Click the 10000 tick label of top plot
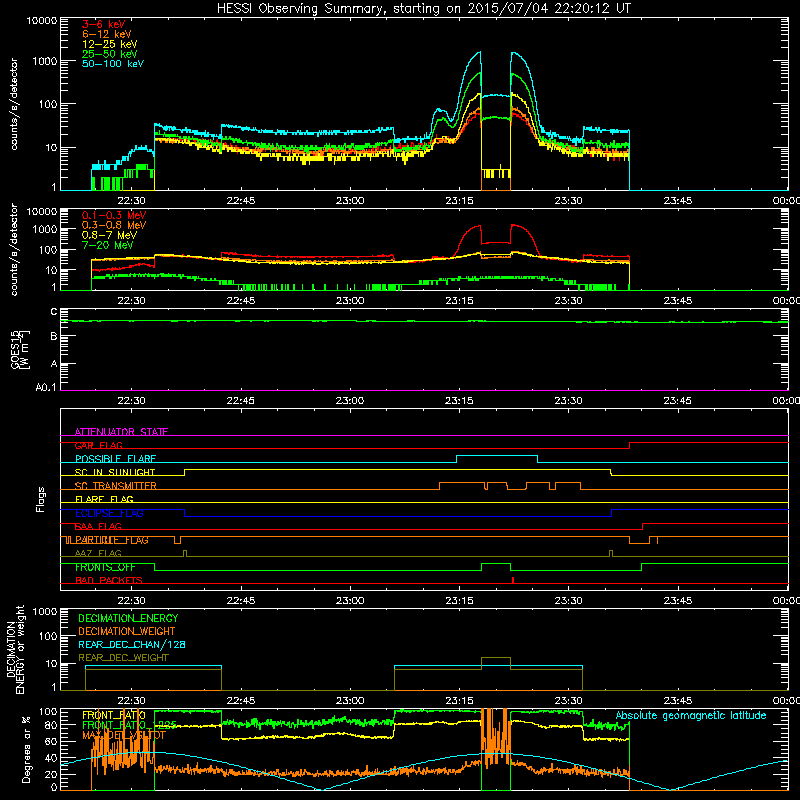This screenshot has height=800, width=800. [42, 21]
